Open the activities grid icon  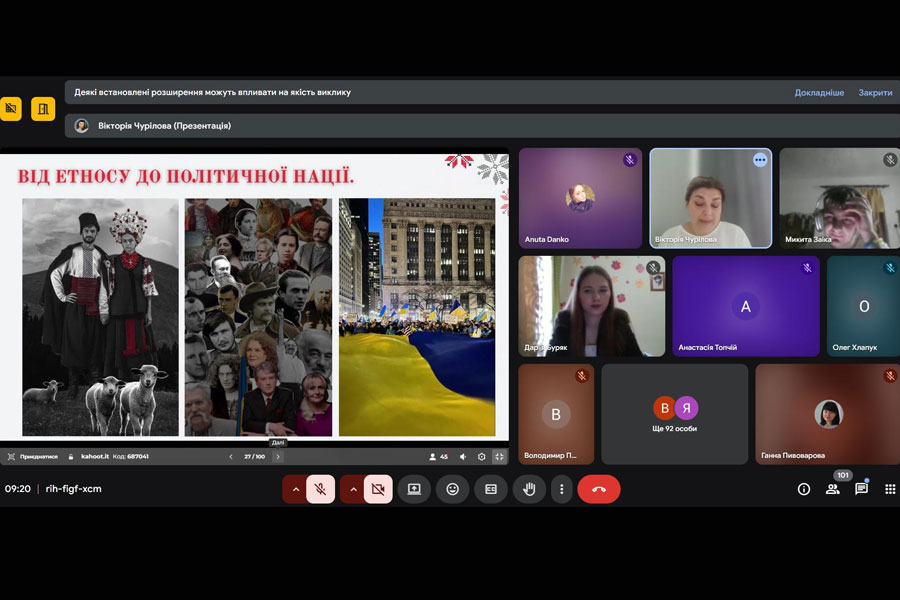[x=890, y=489]
